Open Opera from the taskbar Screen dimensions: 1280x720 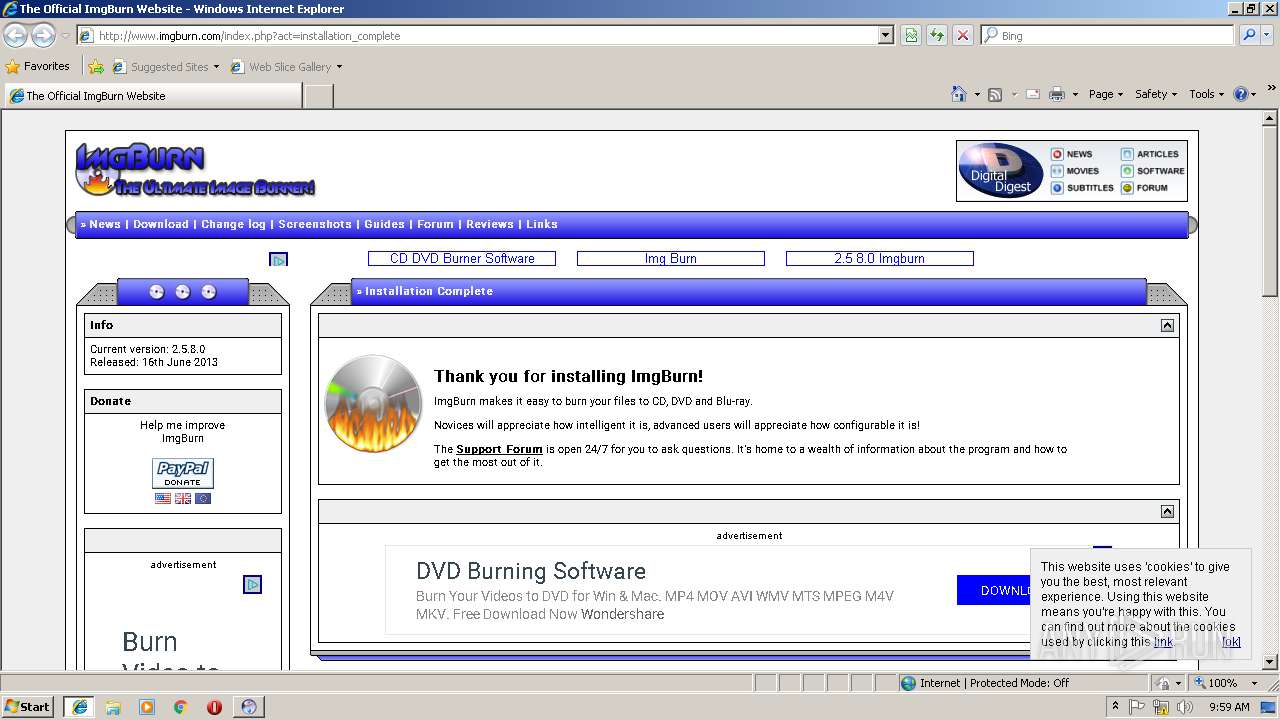(x=214, y=707)
